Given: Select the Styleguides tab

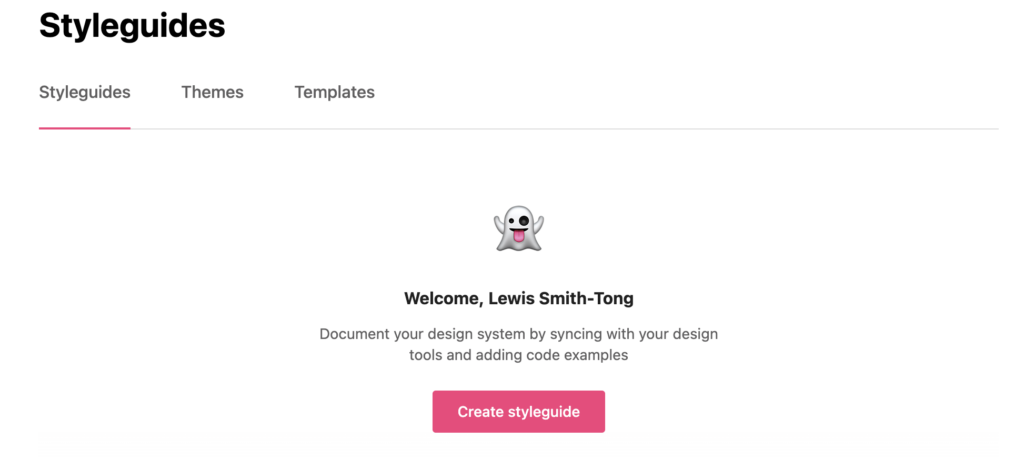Looking at the screenshot, I should 84,92.
